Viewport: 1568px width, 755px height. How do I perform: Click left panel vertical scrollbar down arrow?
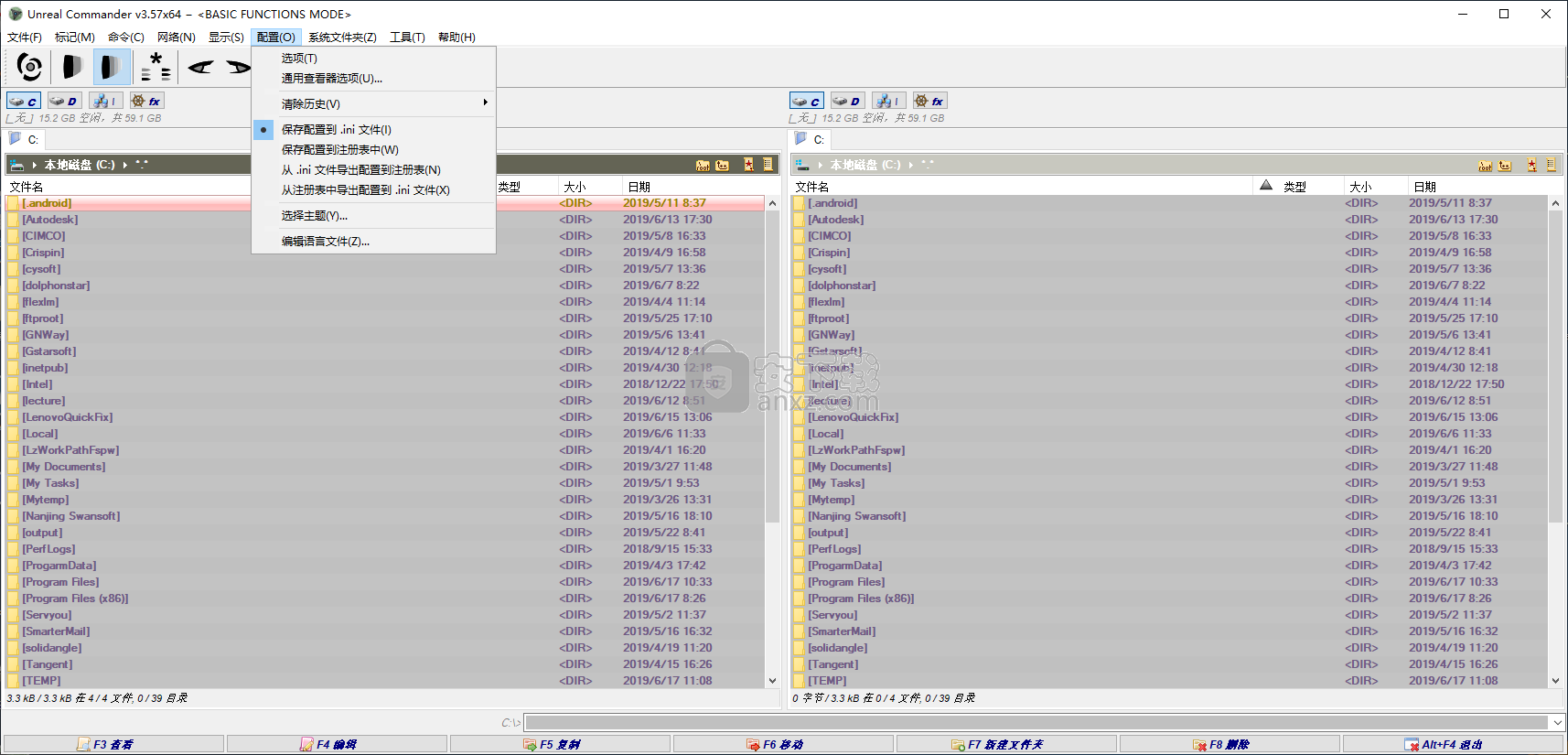point(772,681)
